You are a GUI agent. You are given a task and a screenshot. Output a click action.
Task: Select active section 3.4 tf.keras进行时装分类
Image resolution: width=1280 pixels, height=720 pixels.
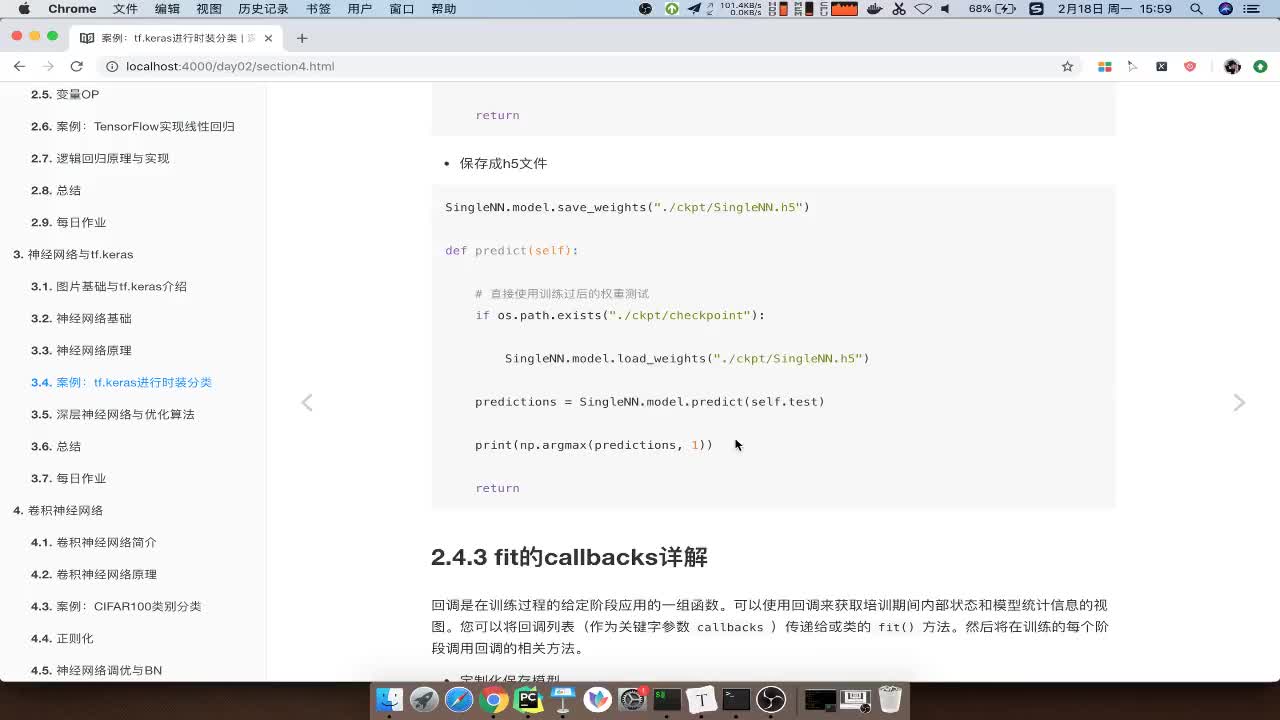click(121, 382)
